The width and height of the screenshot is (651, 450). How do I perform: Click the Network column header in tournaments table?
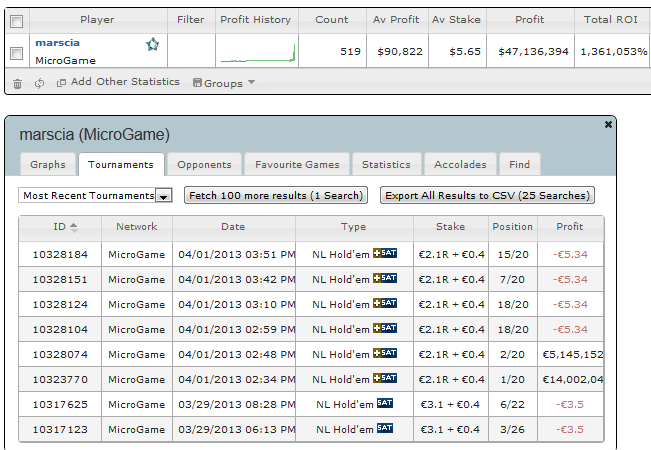(x=137, y=227)
